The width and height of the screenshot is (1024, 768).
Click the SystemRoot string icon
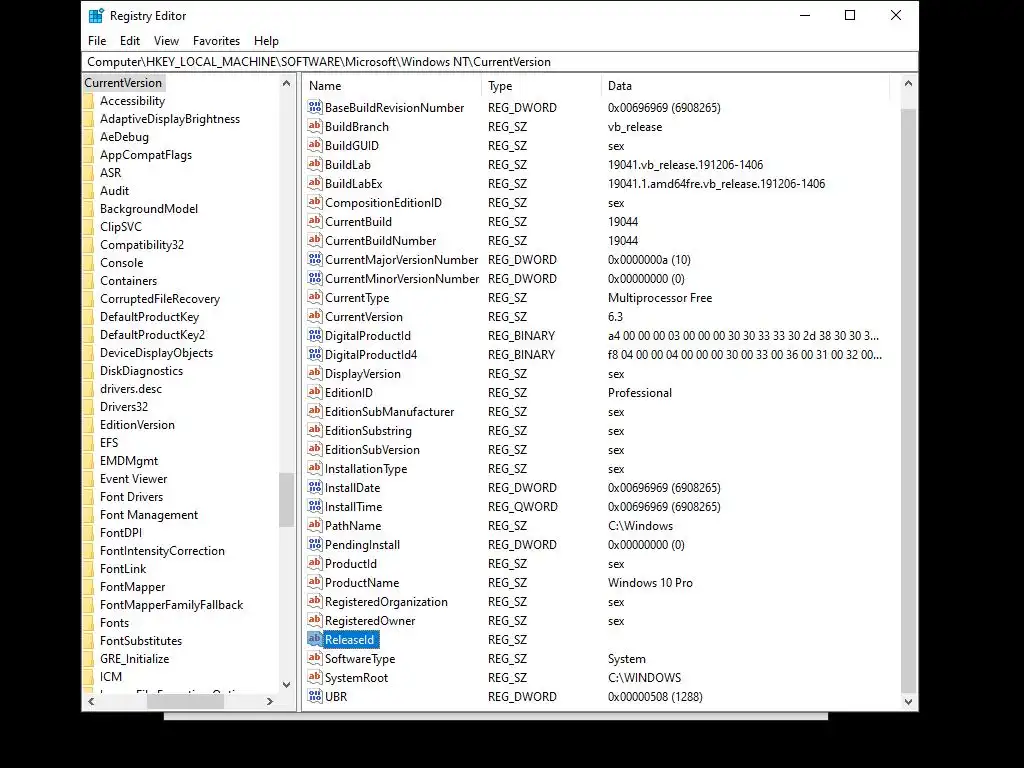coord(315,677)
